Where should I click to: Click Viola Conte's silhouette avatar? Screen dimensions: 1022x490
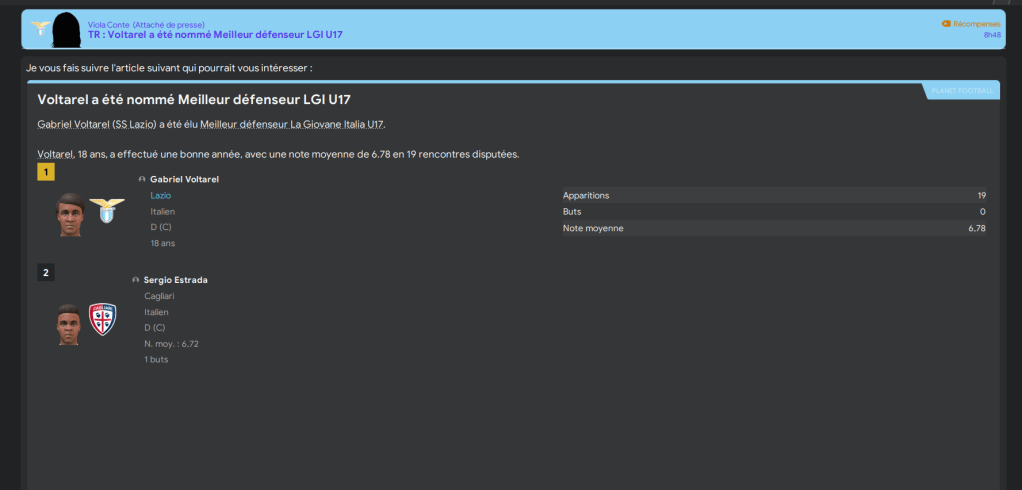(x=67, y=30)
